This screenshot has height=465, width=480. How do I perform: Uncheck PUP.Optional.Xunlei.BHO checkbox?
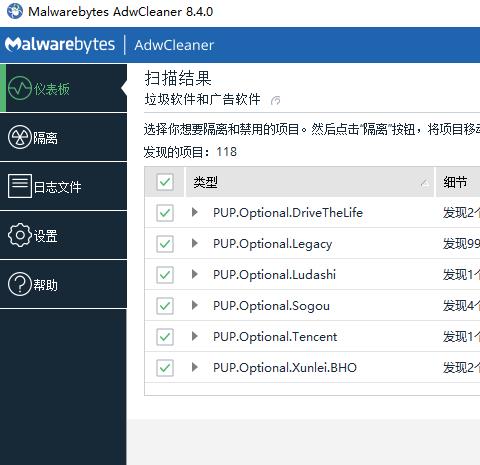coord(165,368)
